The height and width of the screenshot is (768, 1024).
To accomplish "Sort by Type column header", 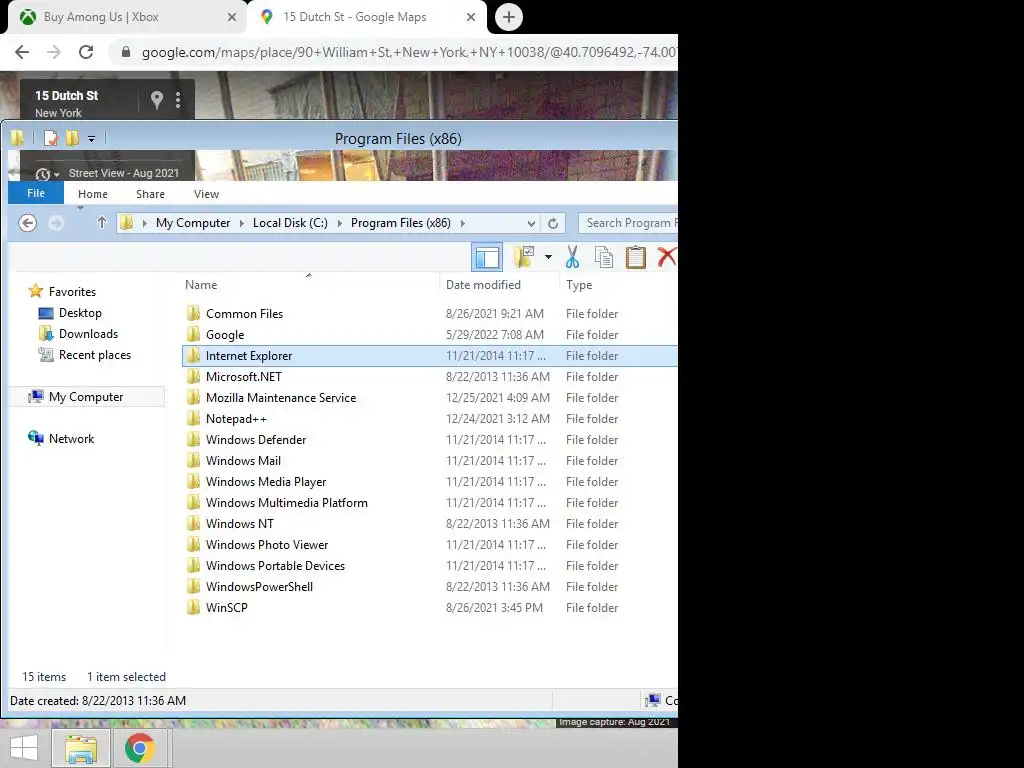I will [x=579, y=285].
